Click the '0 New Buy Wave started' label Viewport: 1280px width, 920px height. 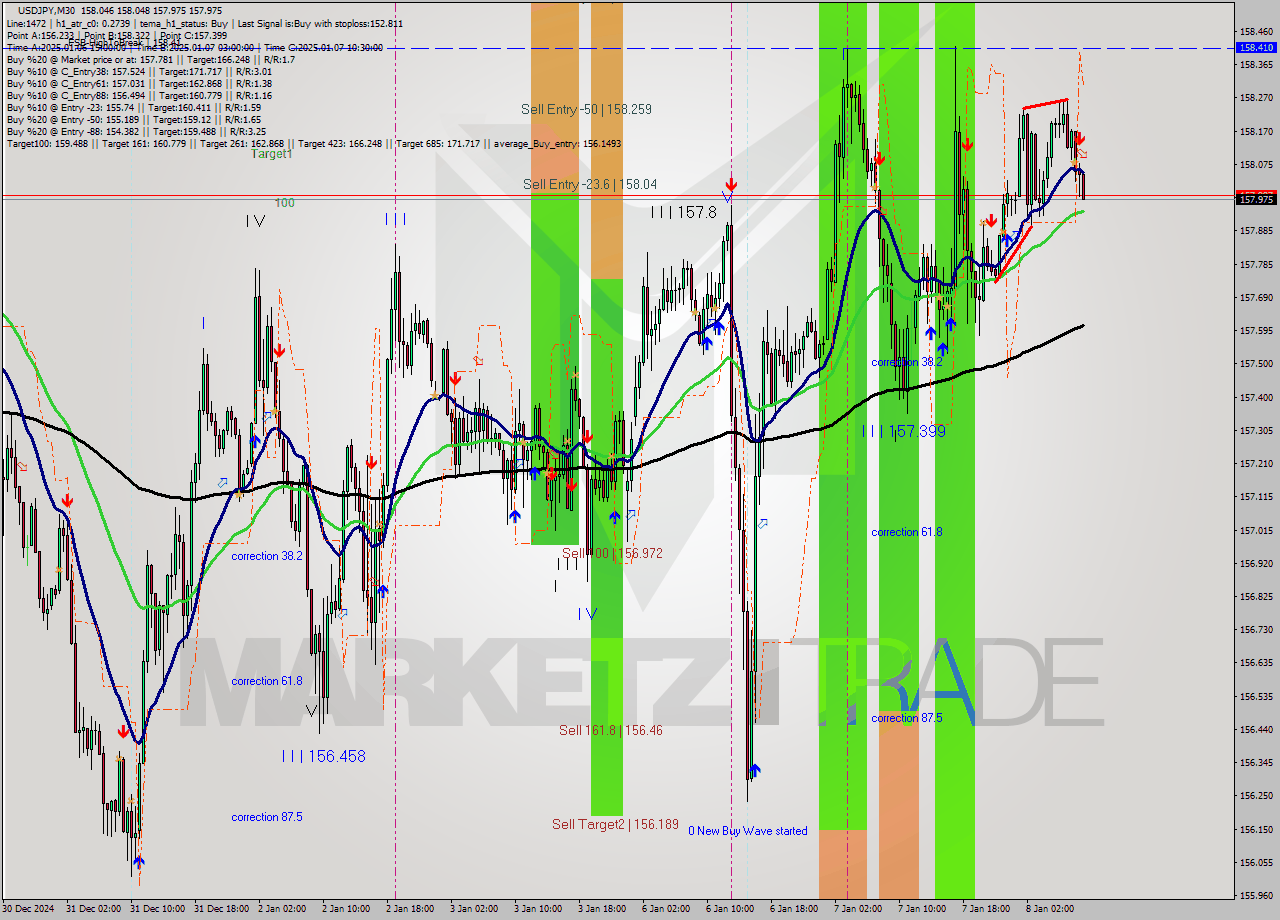[x=747, y=831]
